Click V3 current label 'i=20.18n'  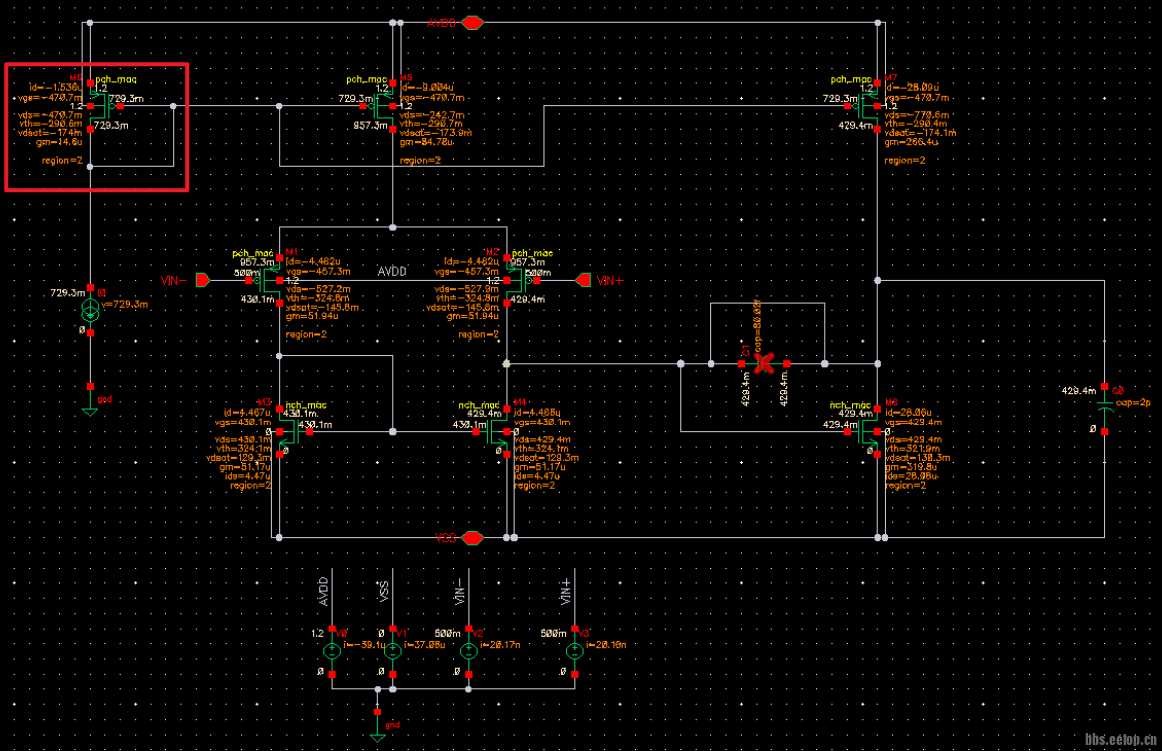point(606,645)
